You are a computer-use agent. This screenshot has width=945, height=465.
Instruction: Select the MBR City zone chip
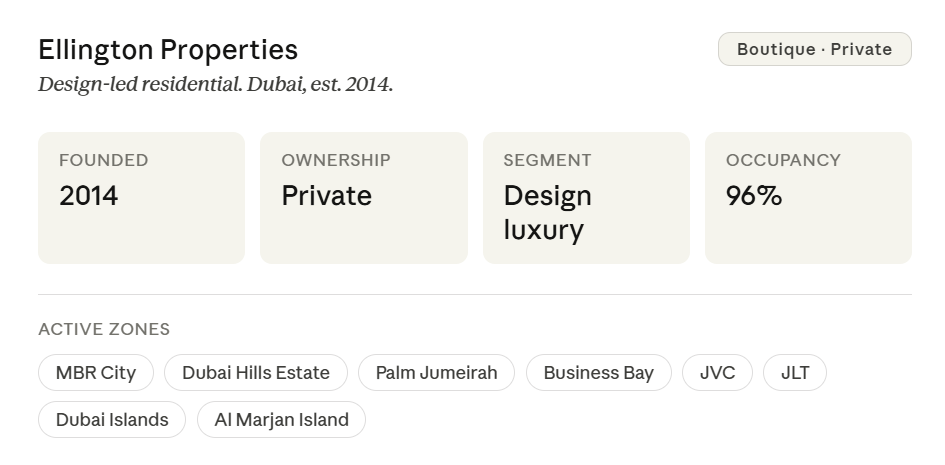pos(96,373)
